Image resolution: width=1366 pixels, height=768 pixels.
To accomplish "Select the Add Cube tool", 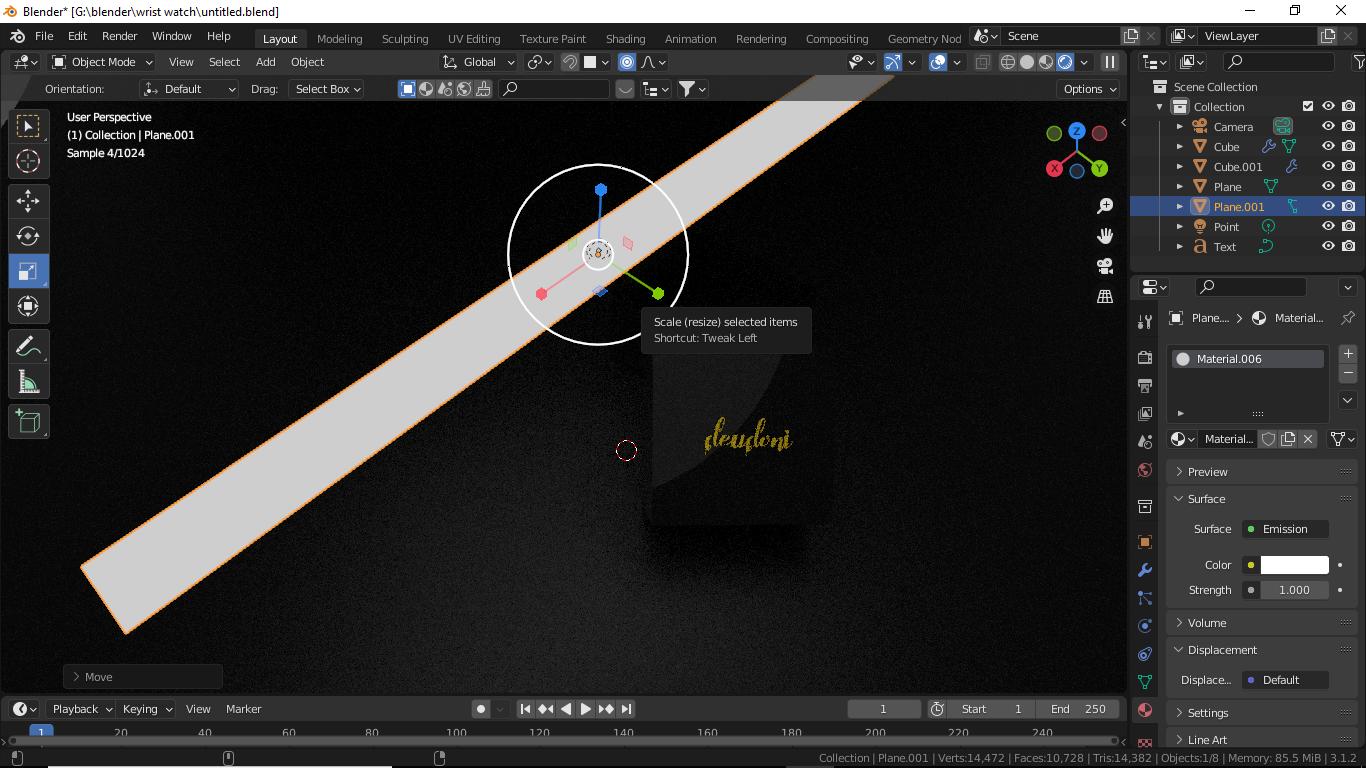I will tap(28, 421).
